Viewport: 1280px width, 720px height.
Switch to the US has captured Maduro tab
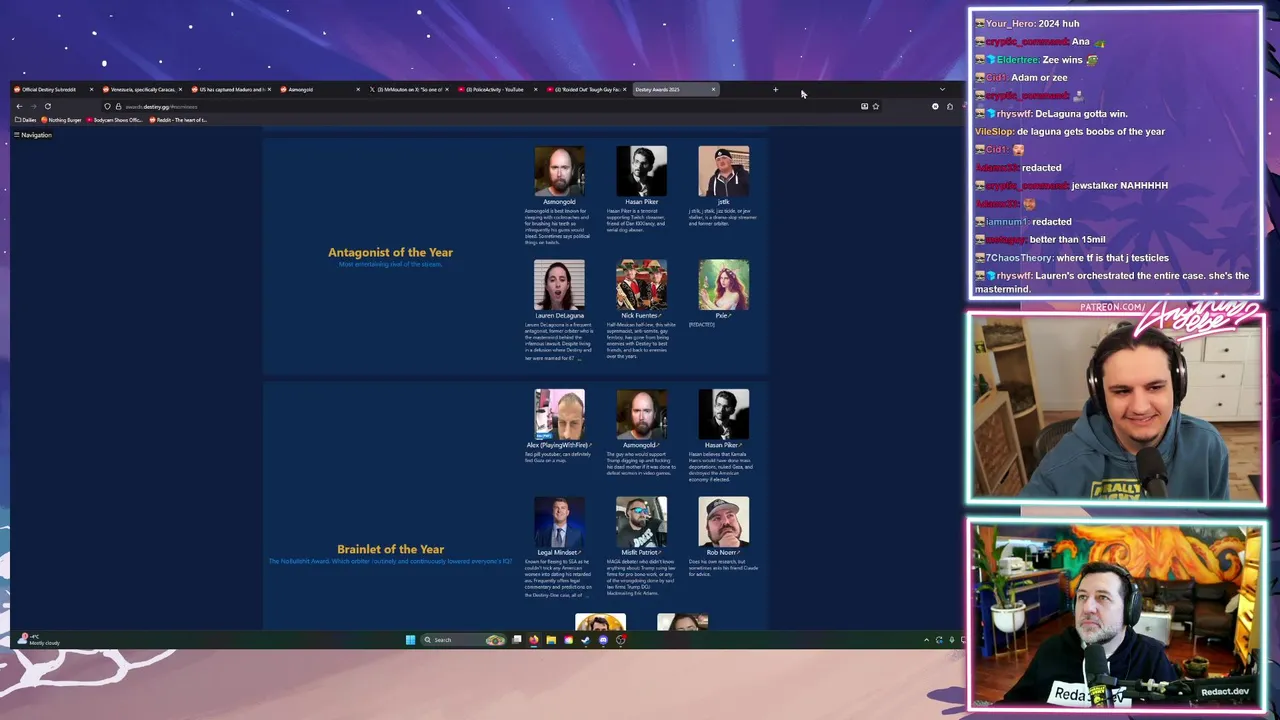229,90
